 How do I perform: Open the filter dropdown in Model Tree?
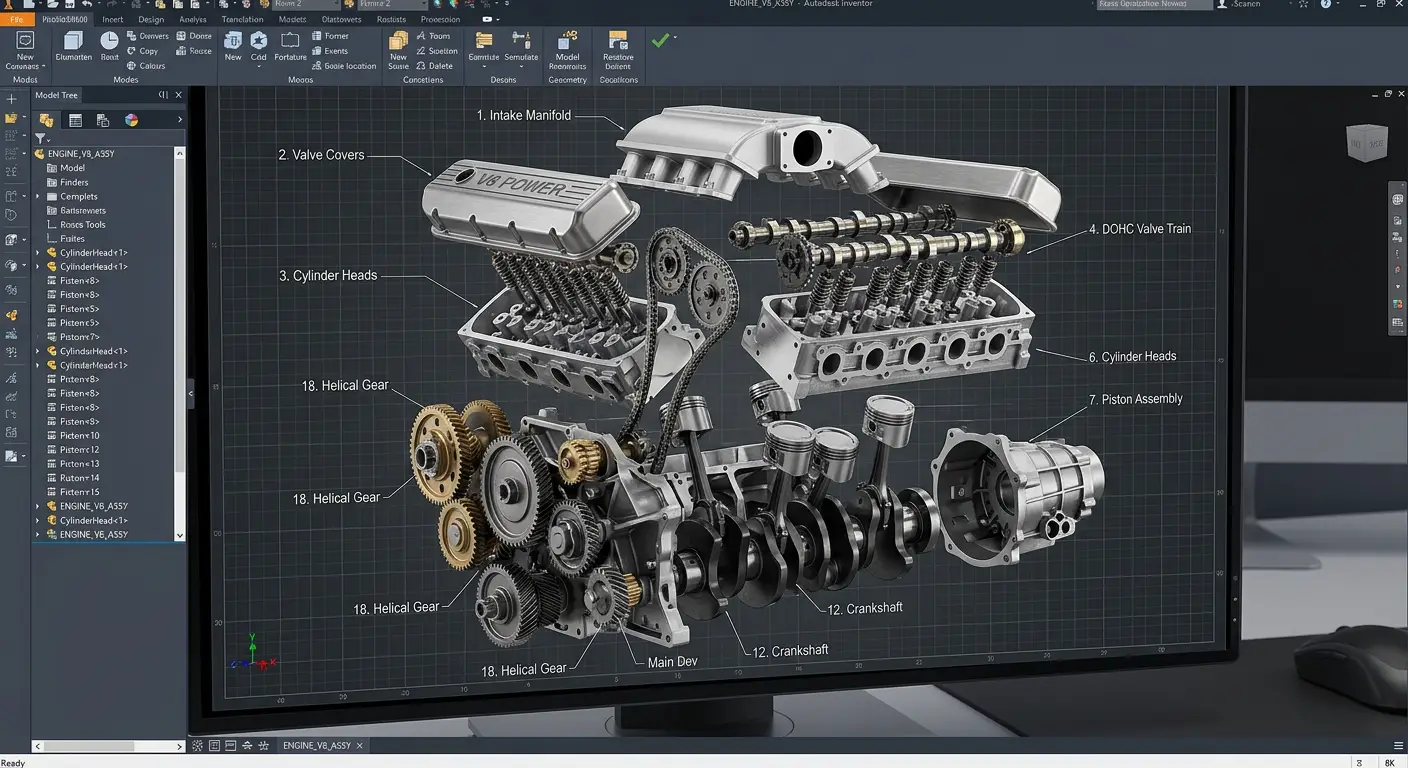tap(43, 138)
